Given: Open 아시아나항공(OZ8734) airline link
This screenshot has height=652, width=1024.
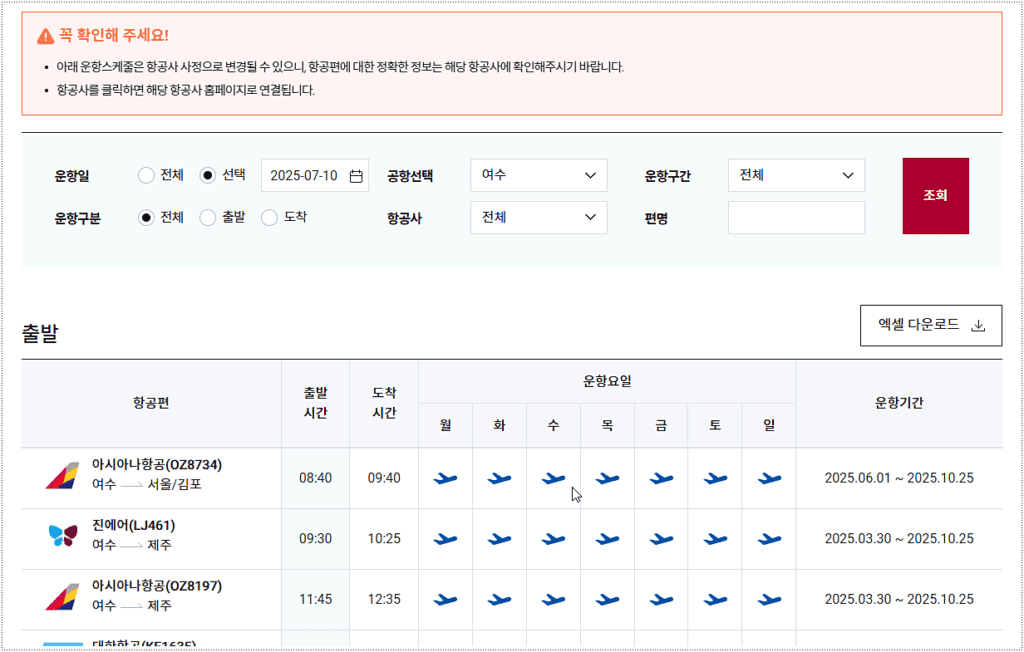Looking at the screenshot, I should tap(157, 465).
